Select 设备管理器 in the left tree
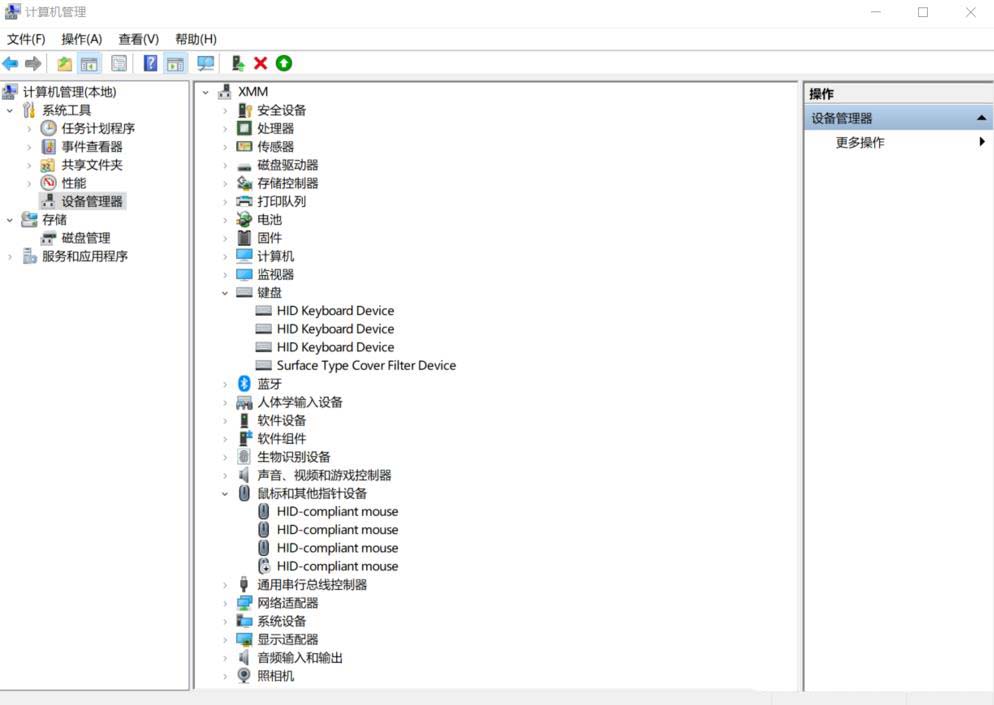This screenshot has height=705, width=994. point(92,202)
